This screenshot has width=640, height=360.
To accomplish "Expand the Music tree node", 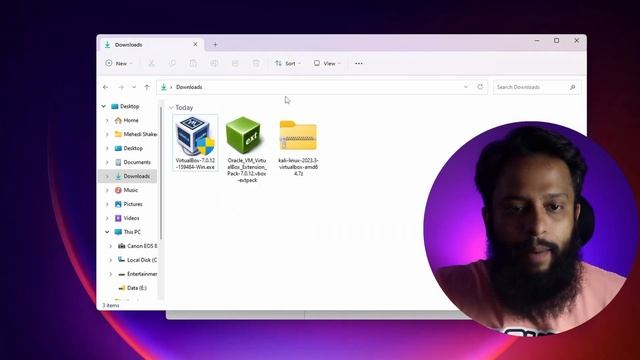I will [x=107, y=190].
